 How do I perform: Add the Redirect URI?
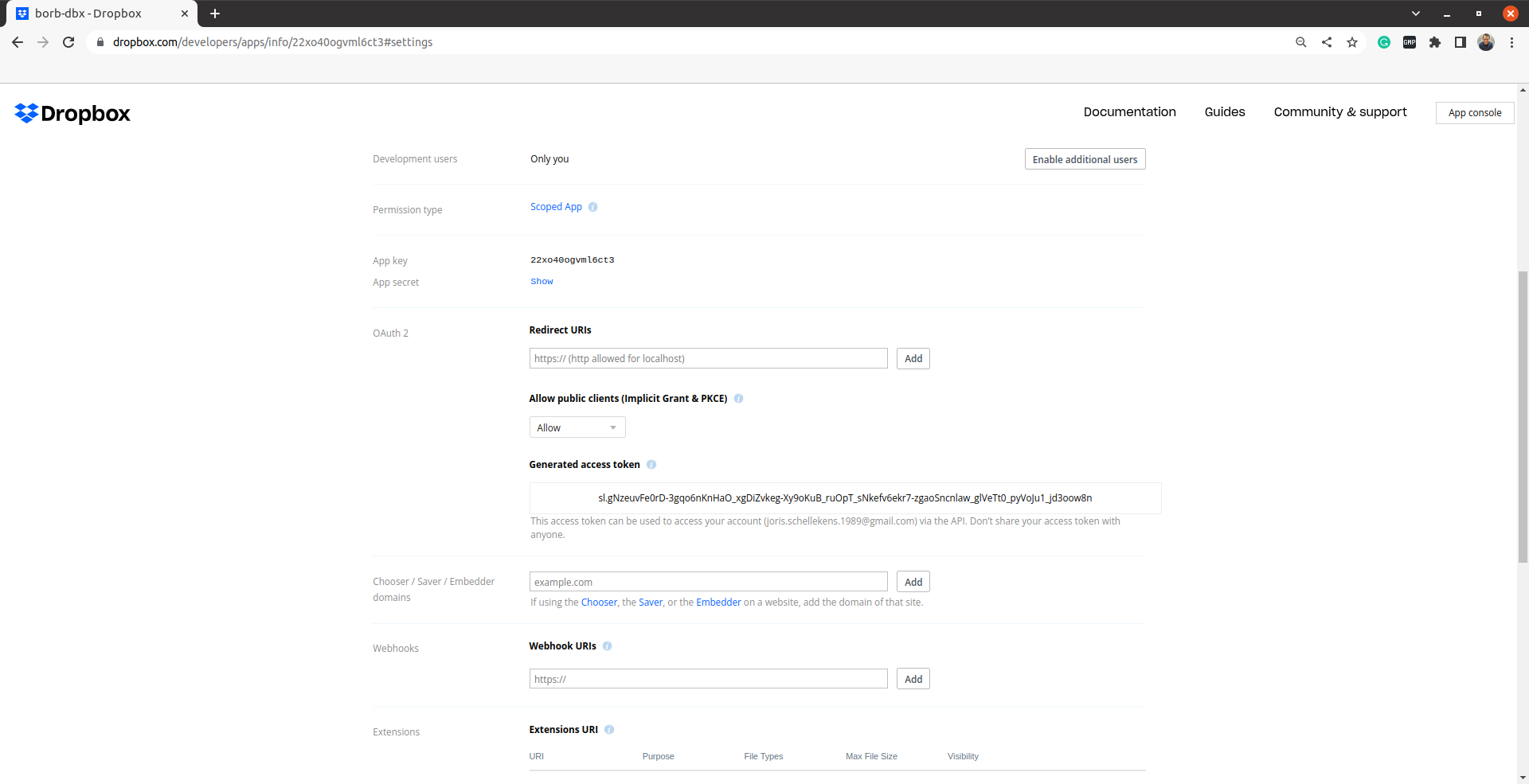(x=913, y=359)
